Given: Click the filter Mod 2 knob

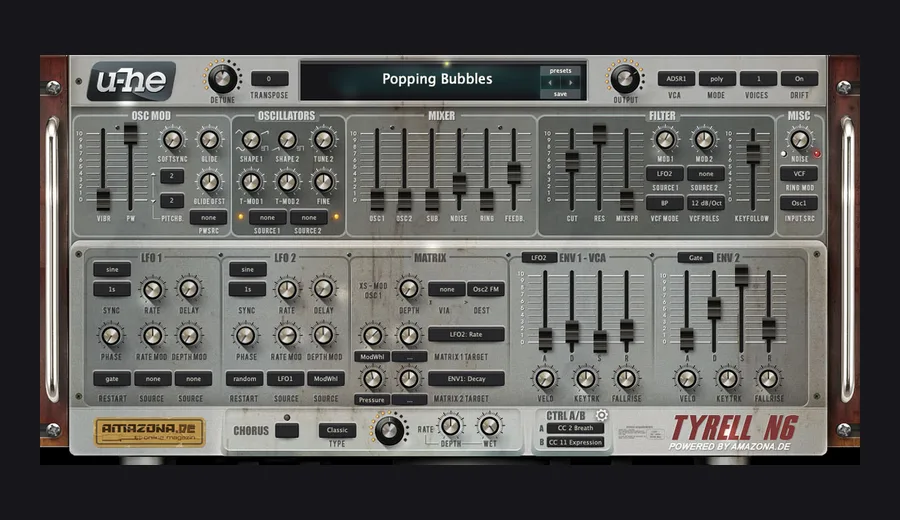Looking at the screenshot, I should (704, 139).
